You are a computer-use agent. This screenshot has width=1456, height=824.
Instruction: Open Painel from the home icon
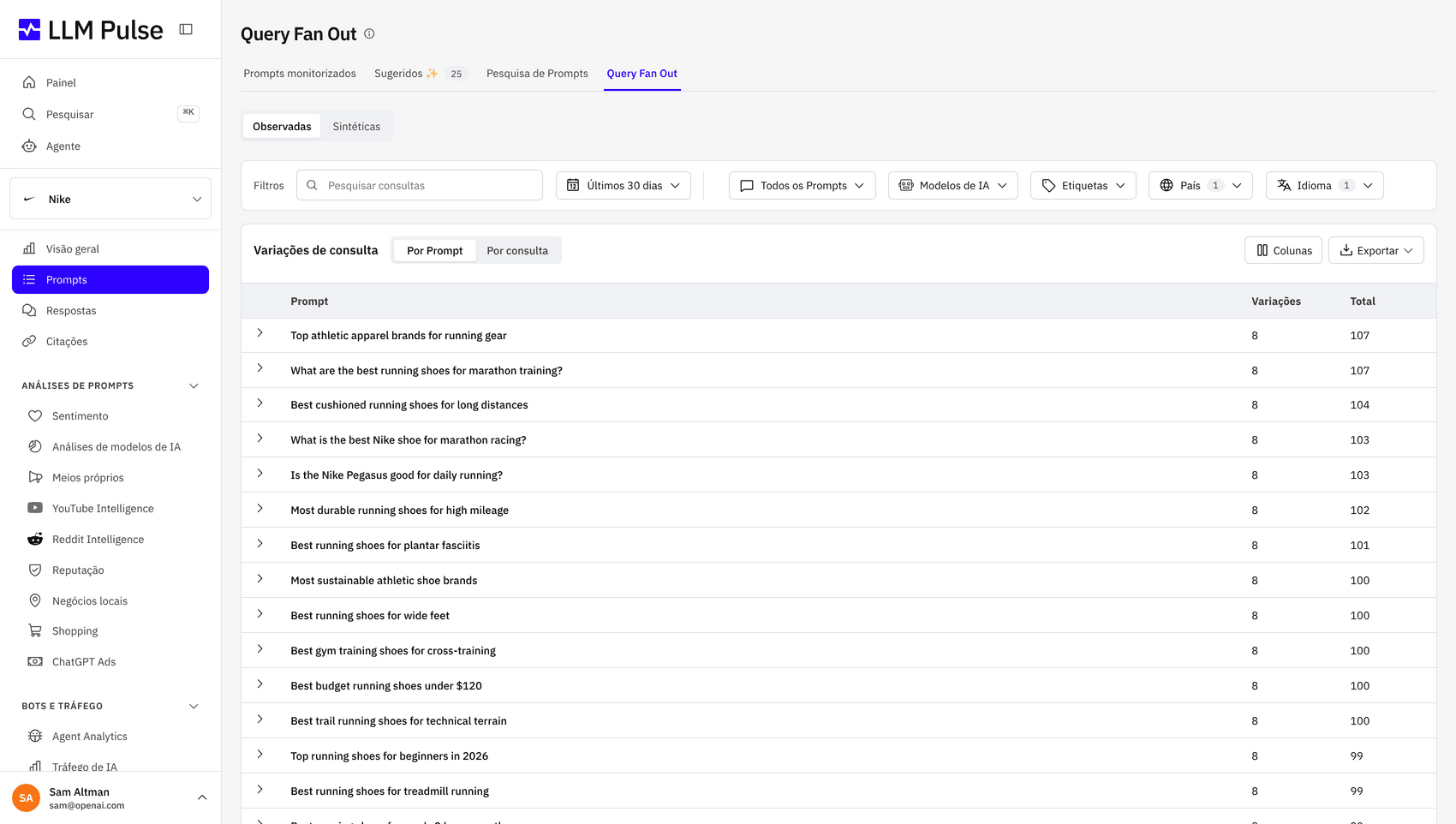(29, 82)
